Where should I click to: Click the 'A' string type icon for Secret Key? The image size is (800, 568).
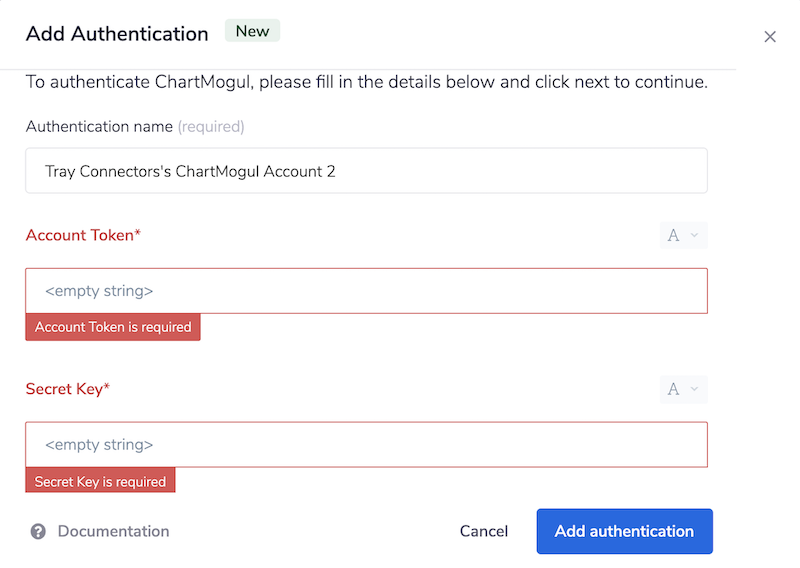673,389
